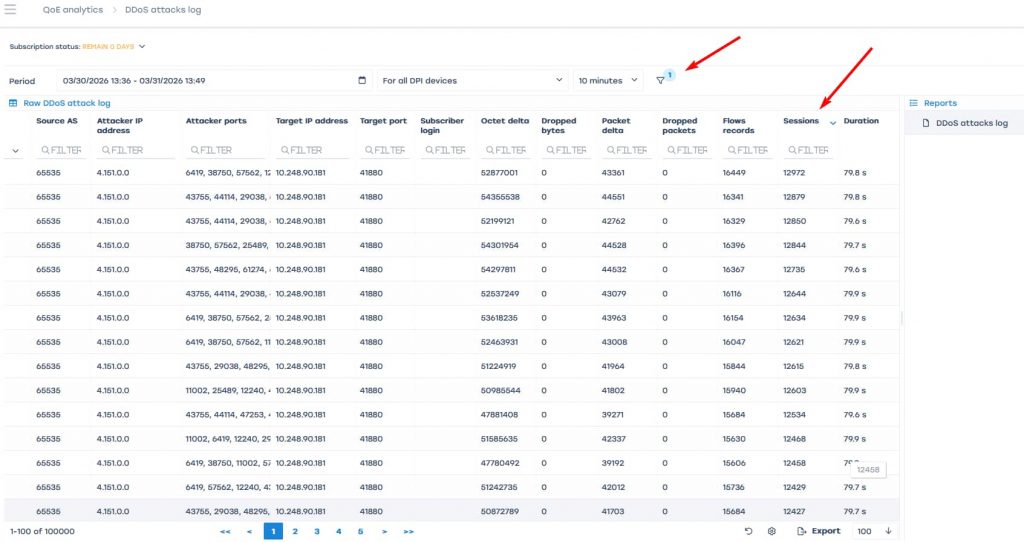Open the period calendar picker icon
This screenshot has width=1024, height=542.
362,80
